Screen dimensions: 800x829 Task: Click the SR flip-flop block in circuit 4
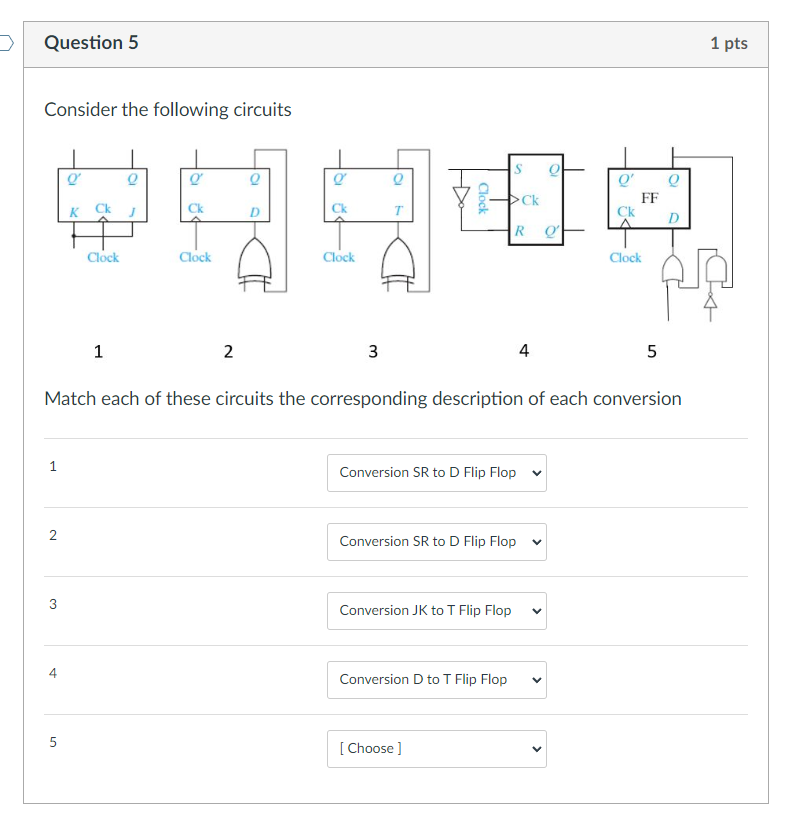click(536, 198)
